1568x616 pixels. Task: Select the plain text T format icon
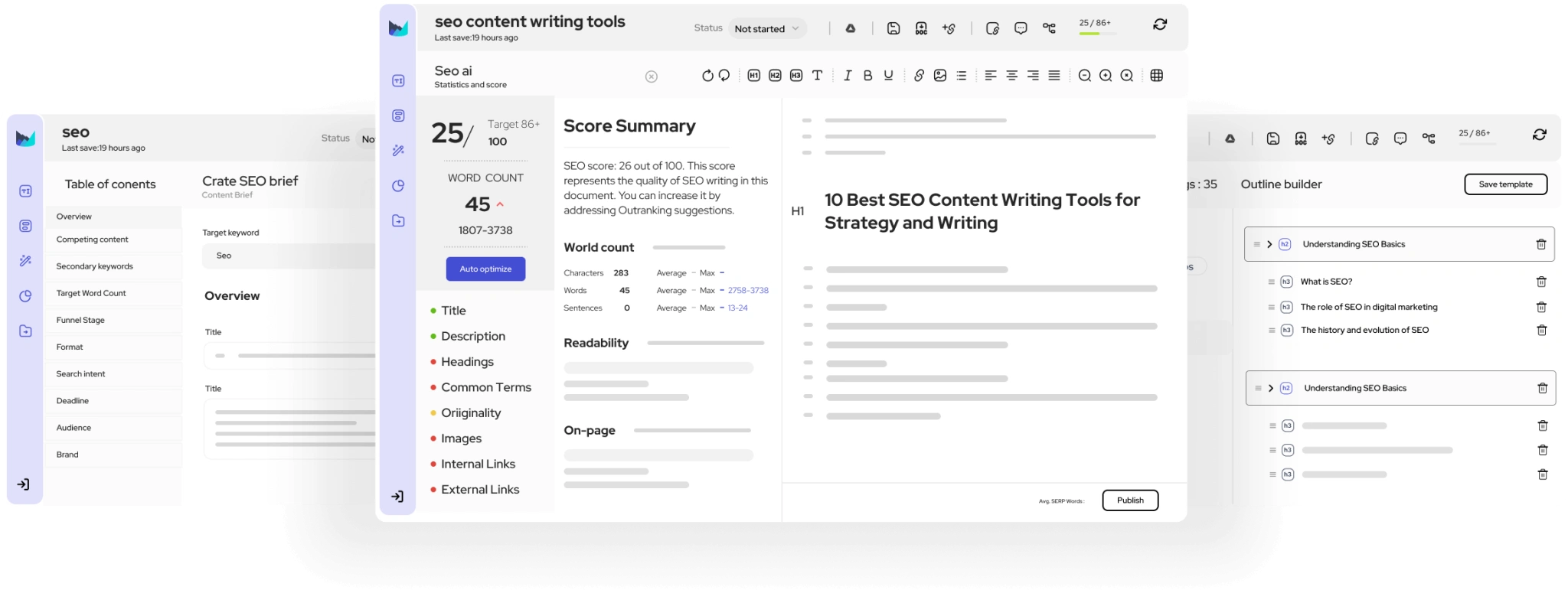point(817,75)
